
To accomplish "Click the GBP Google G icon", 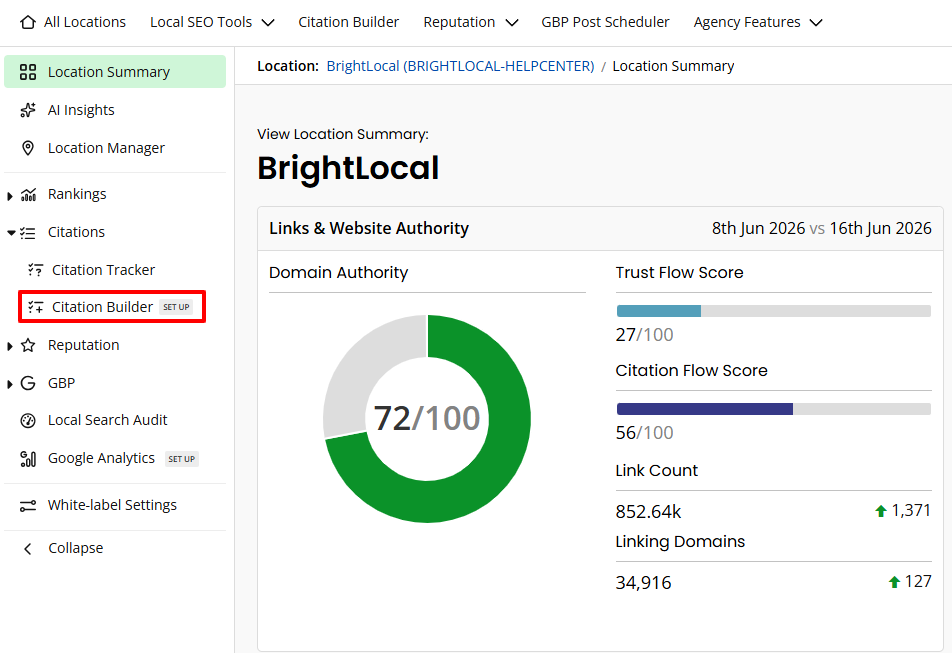I will coord(28,383).
